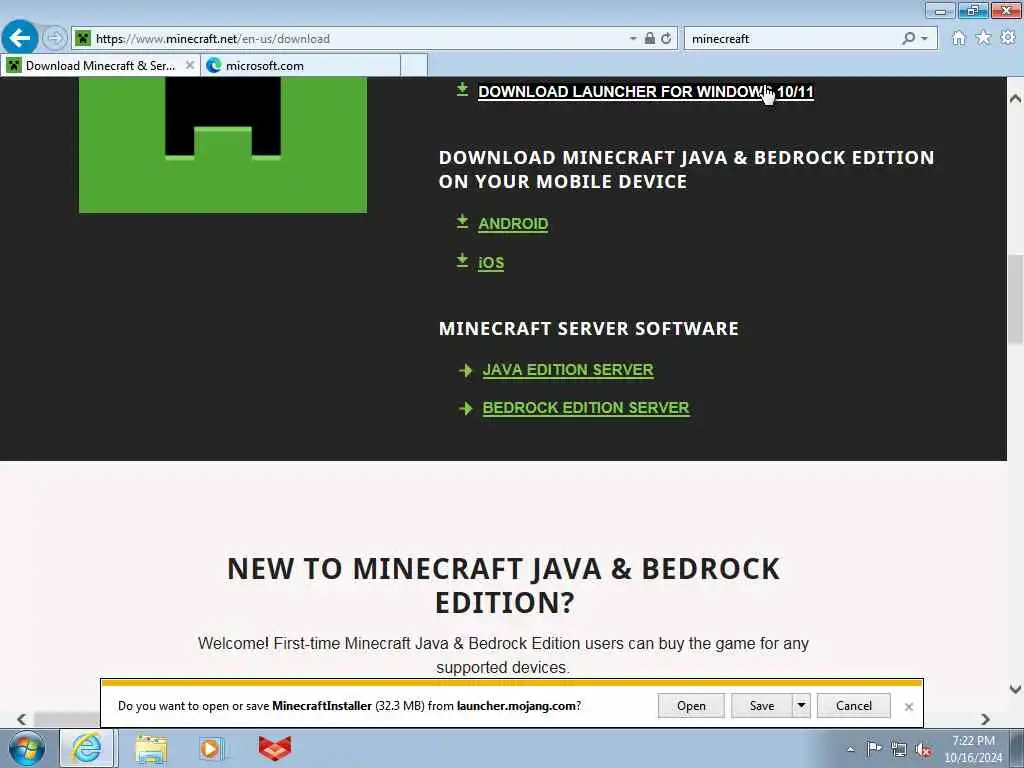Viewport: 1024px width, 768px height.
Task: Open the Bedrock Edition Server link
Action: coord(586,408)
